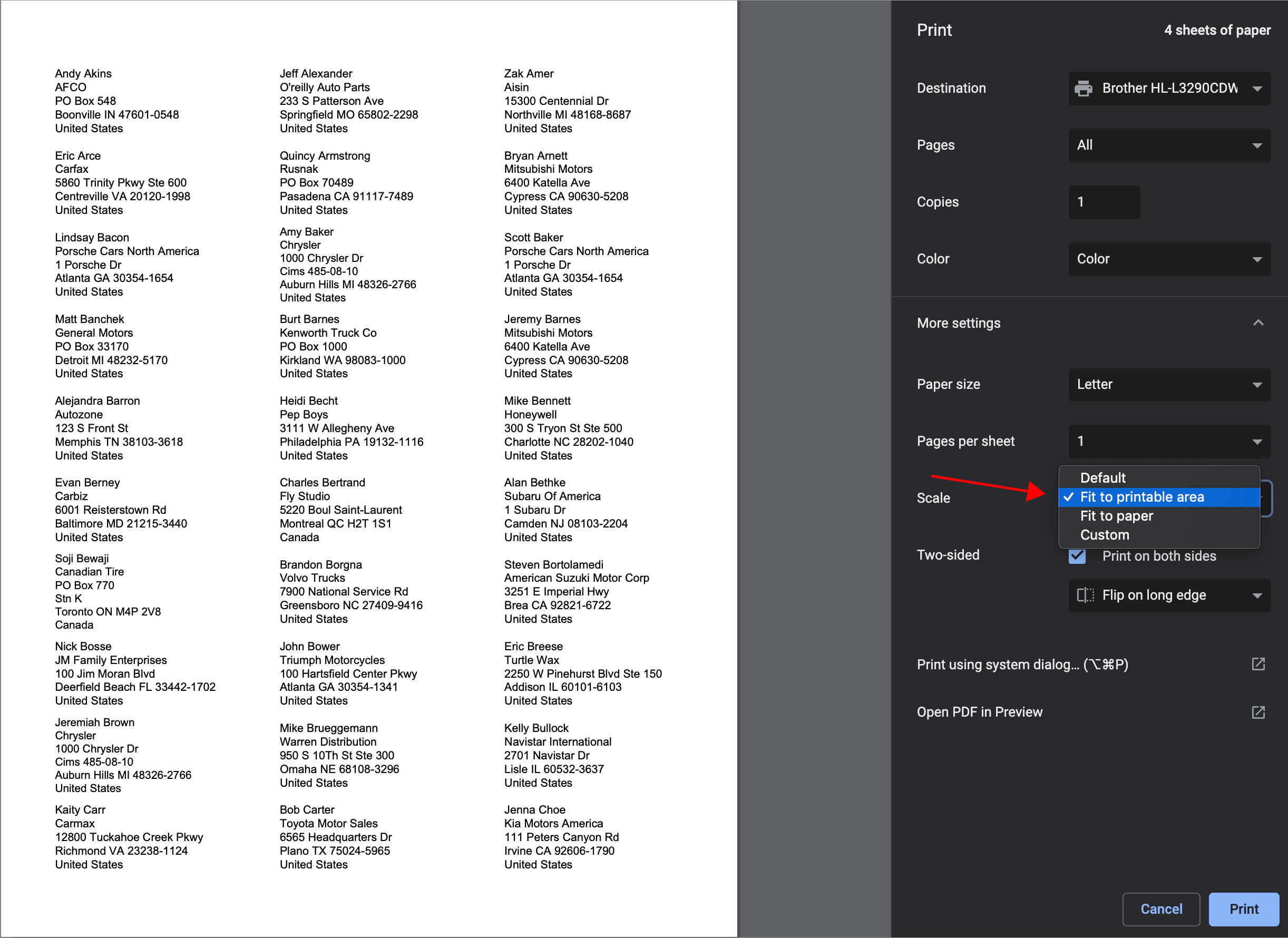Screen dimensions: 1288x938
Task: Click 'Volvo Trucks' in the preview
Action: pyautogui.click(x=313, y=578)
